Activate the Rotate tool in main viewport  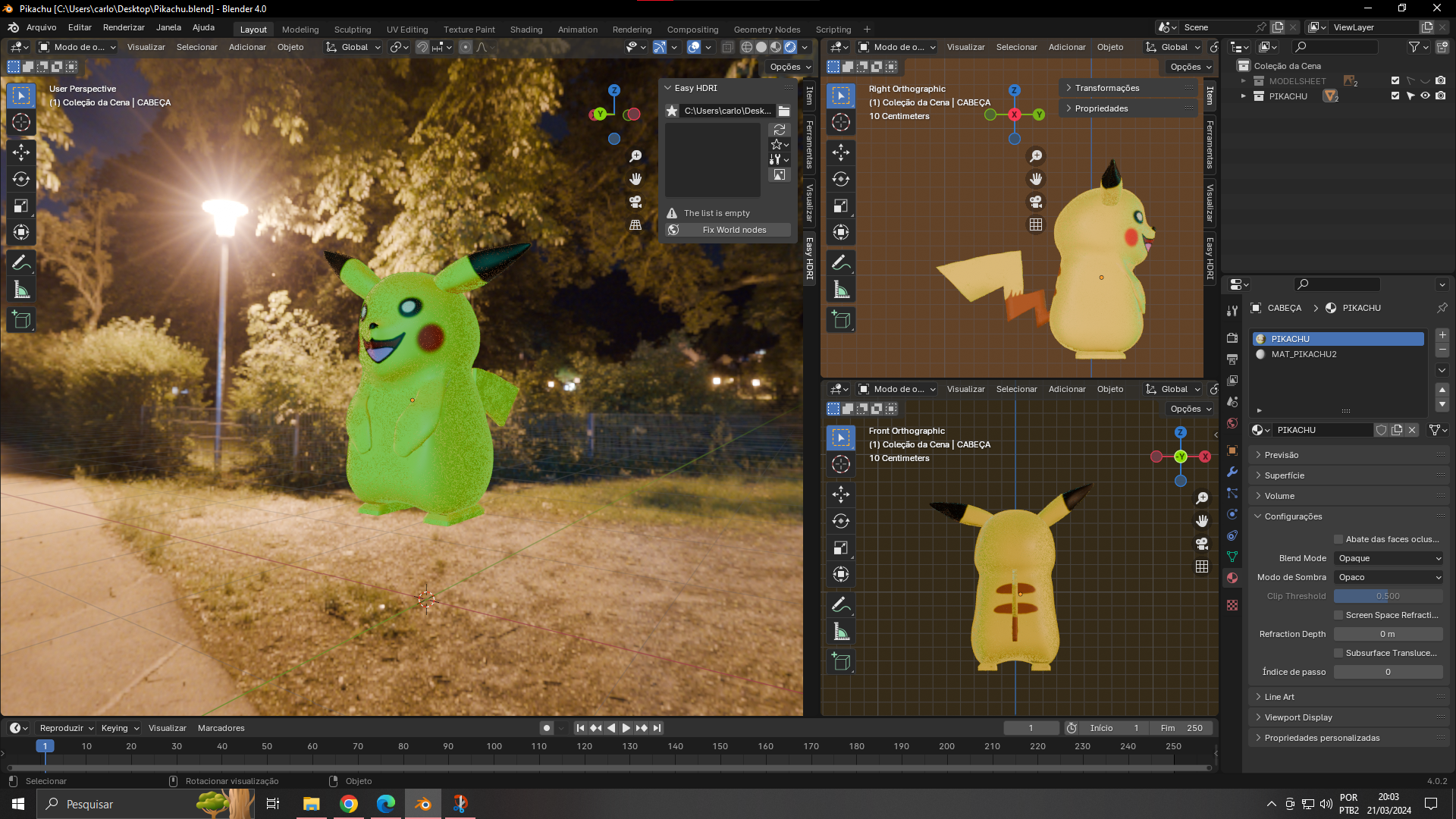tap(21, 180)
